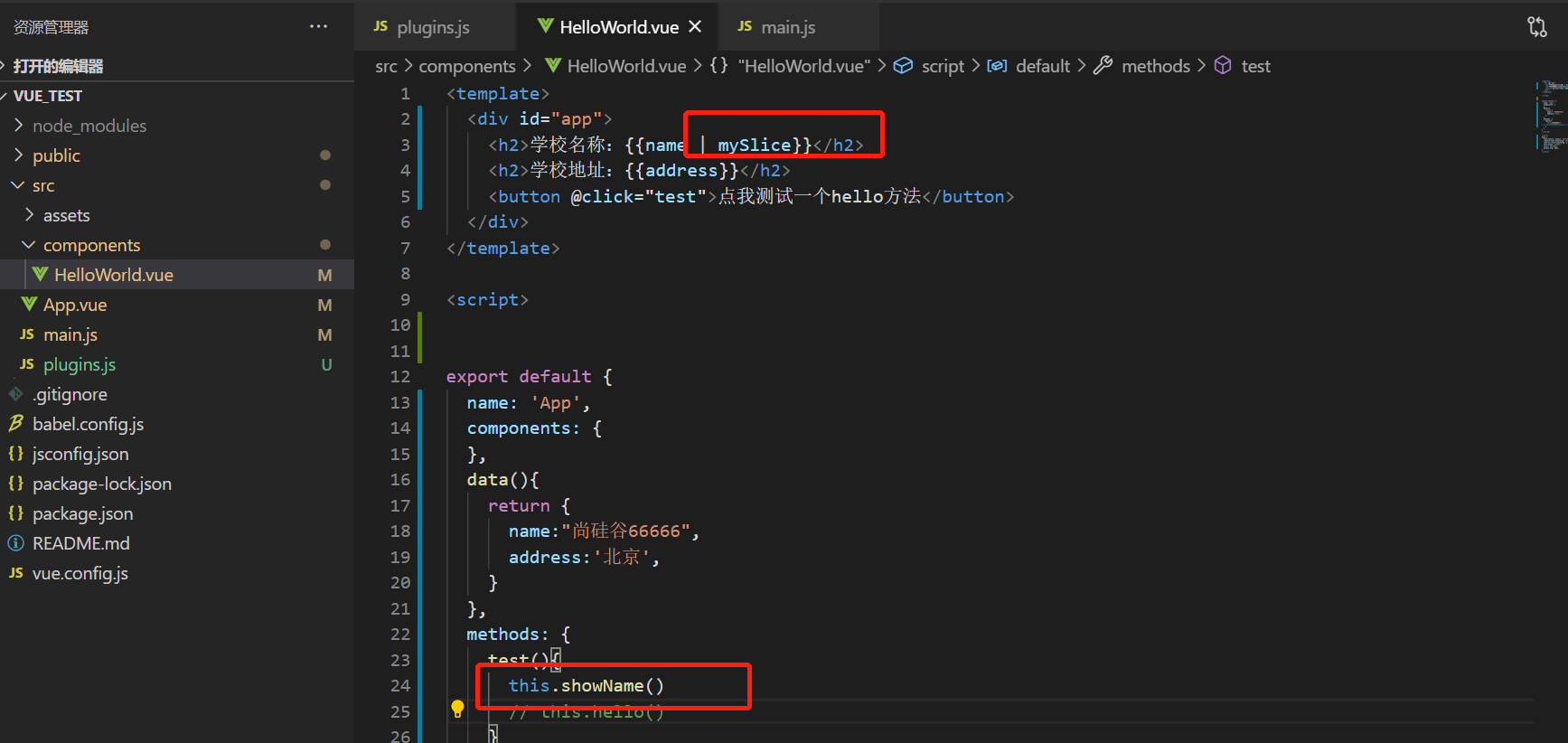Click the methods breadcrumb segment
This screenshot has height=743, width=1568.
point(1155,66)
